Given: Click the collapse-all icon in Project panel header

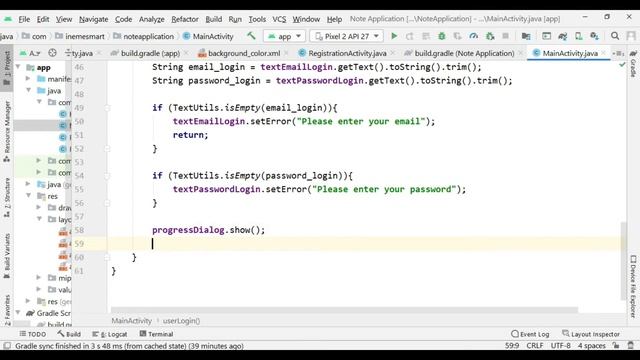Looking at the screenshot, I should [x=68, y=53].
